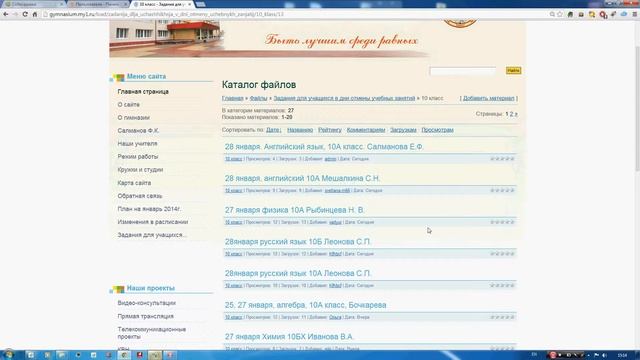The height and width of the screenshot is (360, 640).
Task: Sort materials by 'Дате'
Action: click(x=273, y=130)
